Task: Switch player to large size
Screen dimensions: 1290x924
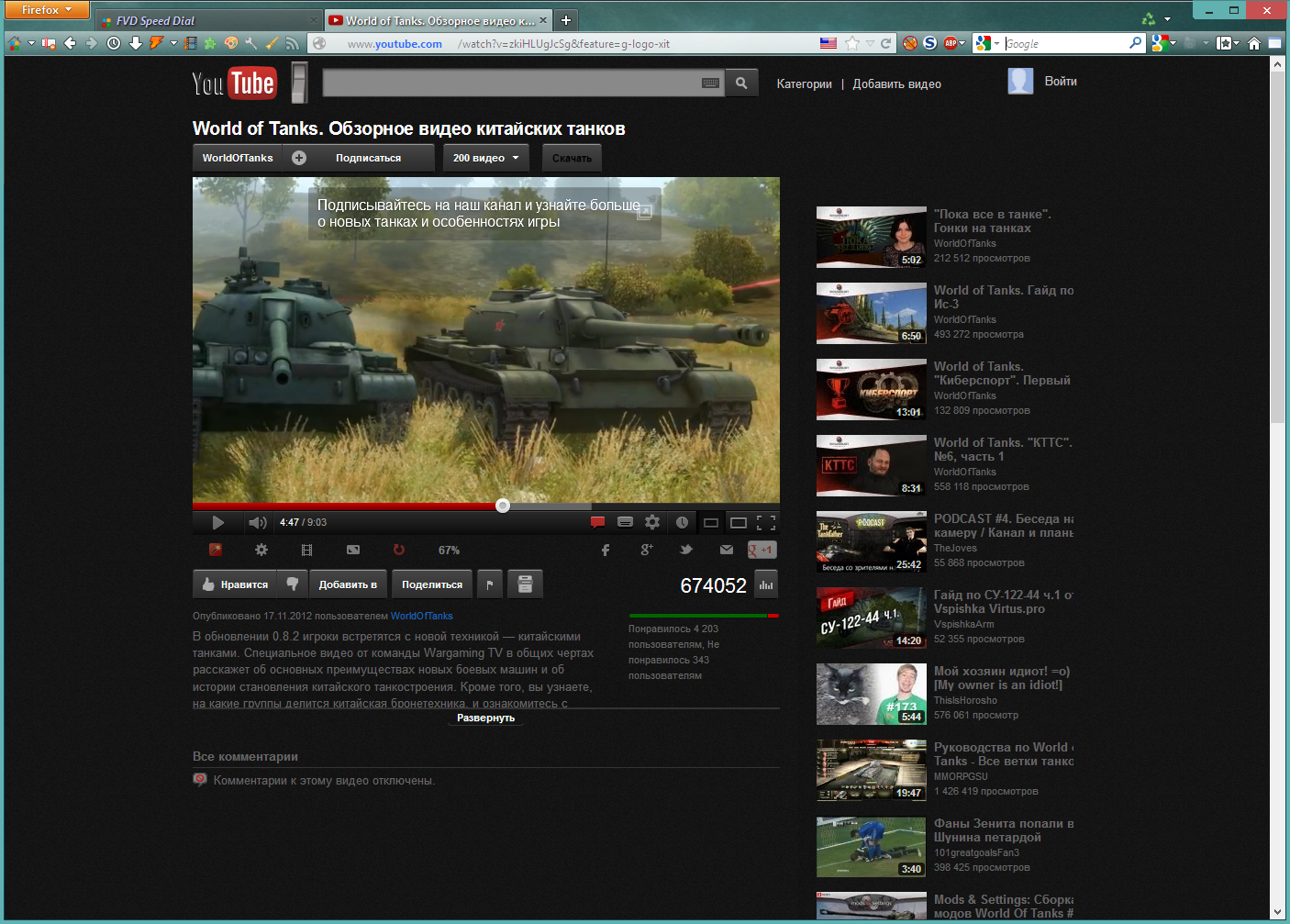Action: point(739,522)
